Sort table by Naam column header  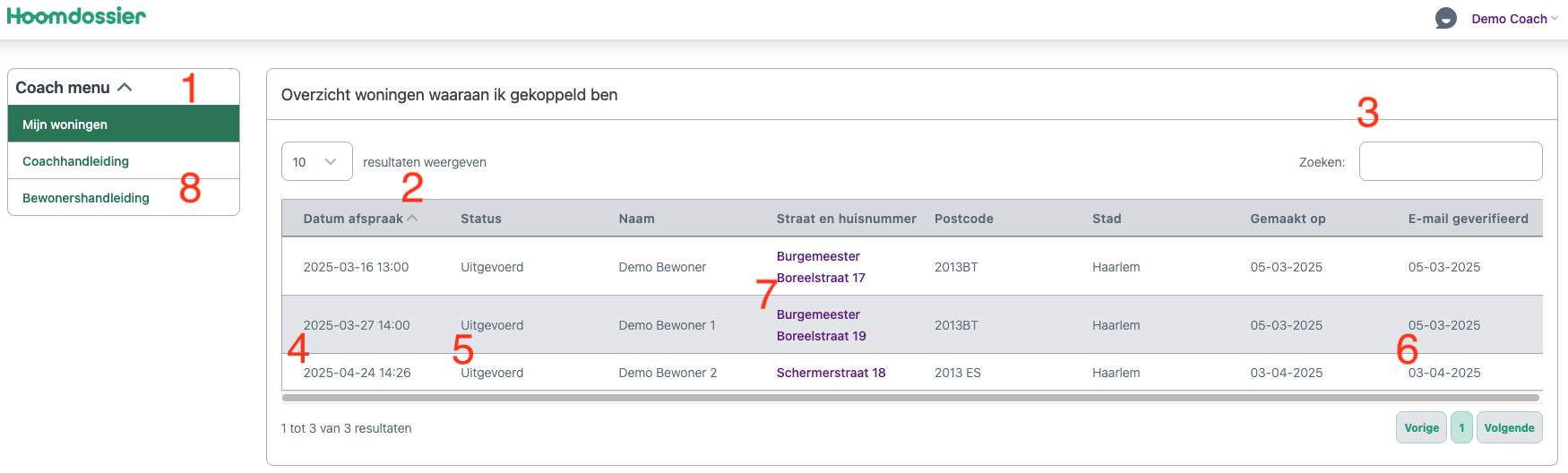coord(636,219)
